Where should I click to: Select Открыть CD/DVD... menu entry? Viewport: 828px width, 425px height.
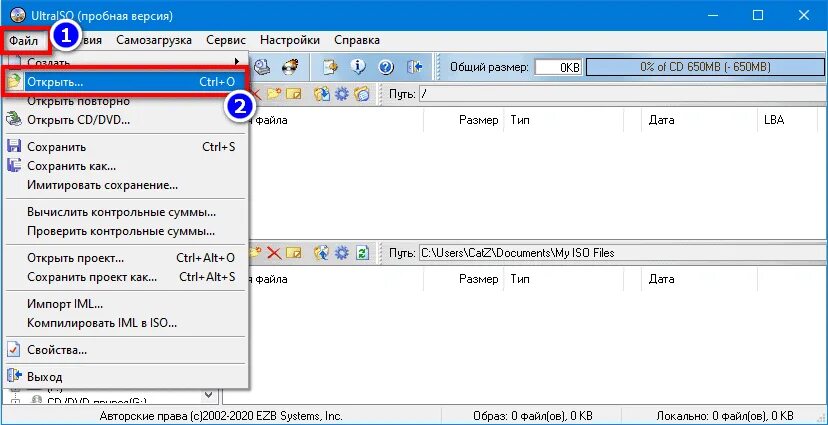[127, 120]
